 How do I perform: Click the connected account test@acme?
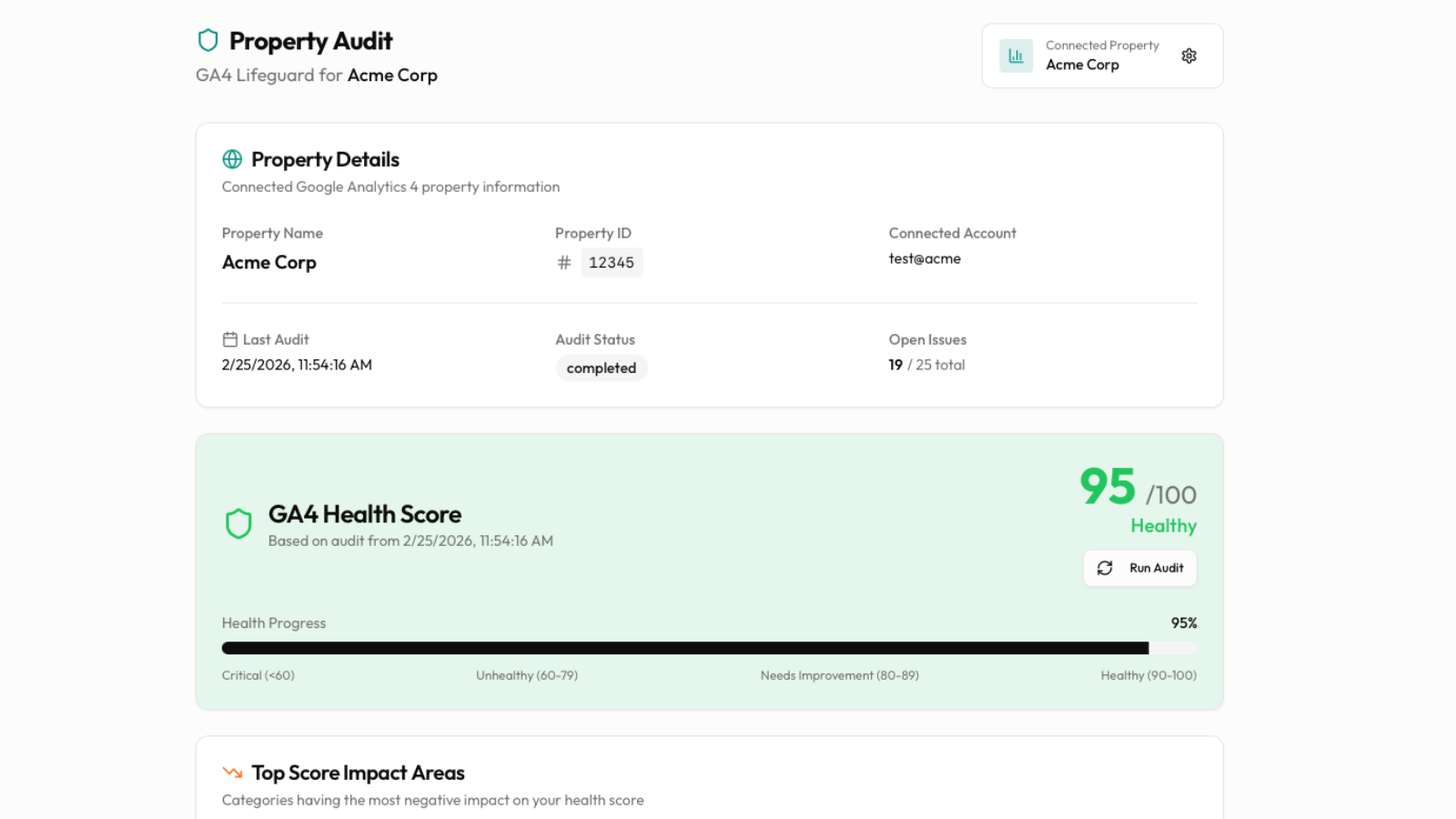point(925,258)
